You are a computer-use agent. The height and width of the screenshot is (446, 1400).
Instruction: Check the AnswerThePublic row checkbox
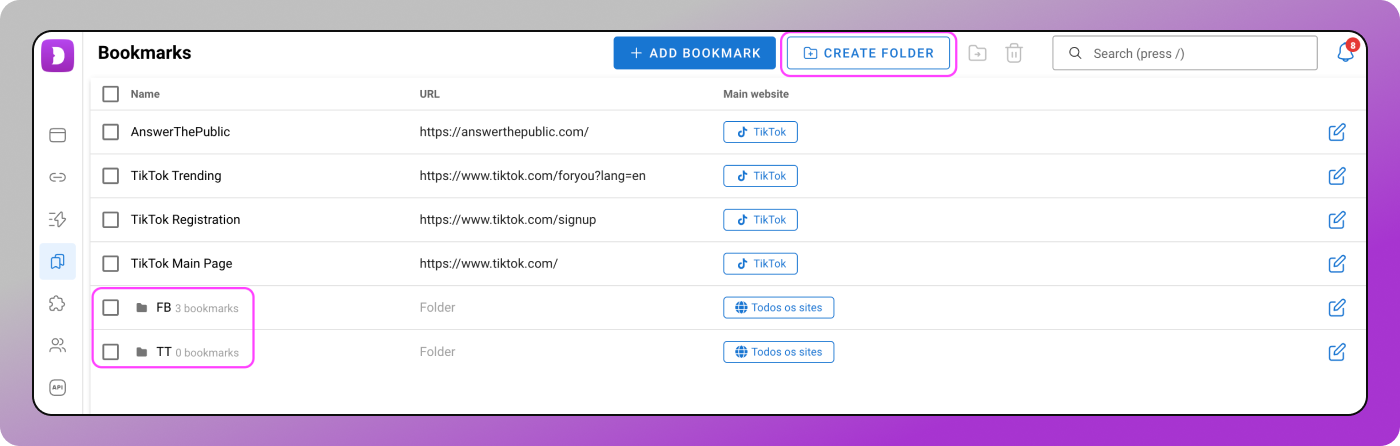coord(111,132)
